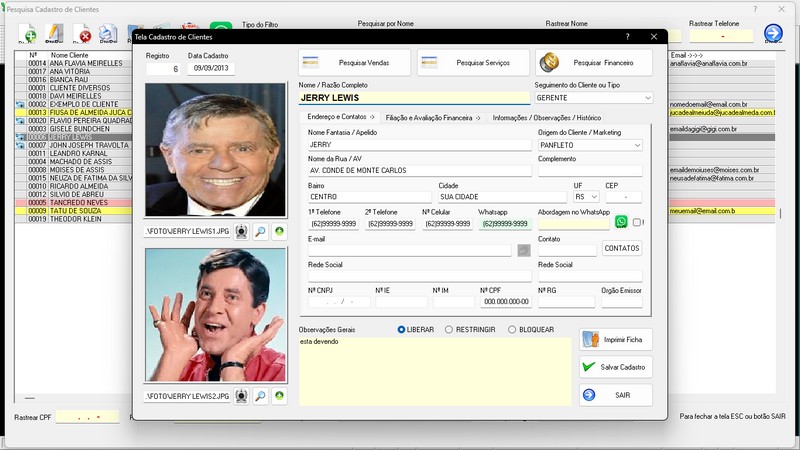
Task: Click the help question mark in Tela Cadastro title bar
Action: pos(628,37)
